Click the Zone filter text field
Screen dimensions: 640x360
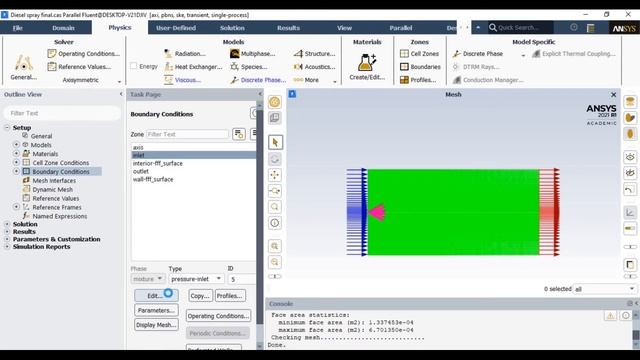[187, 134]
